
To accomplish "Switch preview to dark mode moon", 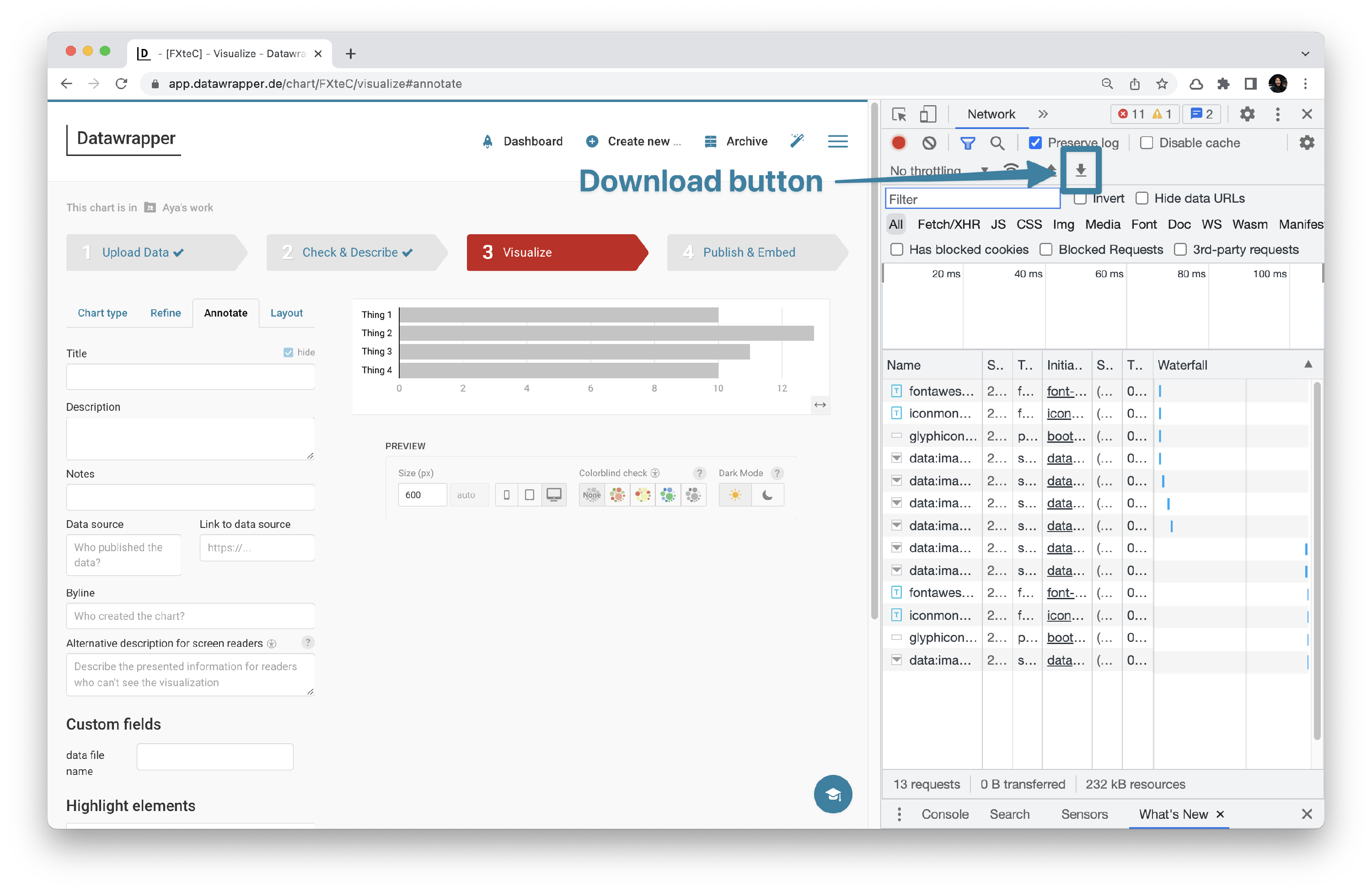I will tap(767, 495).
